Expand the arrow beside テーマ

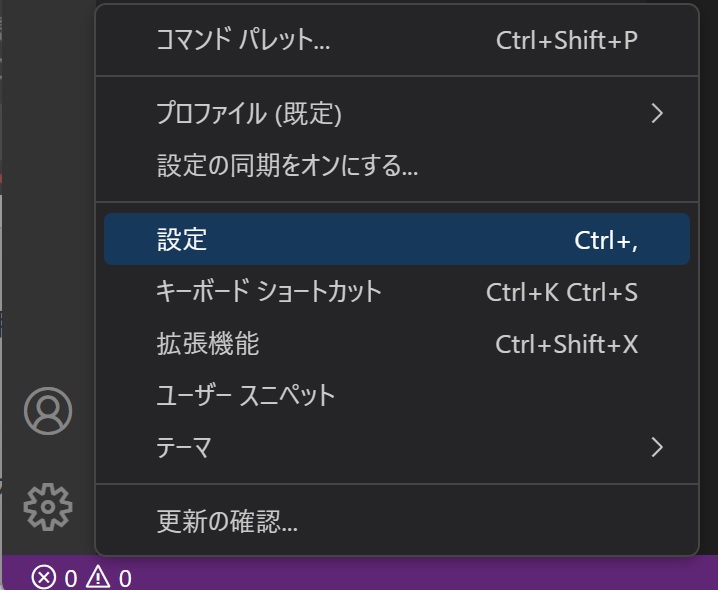(x=657, y=447)
